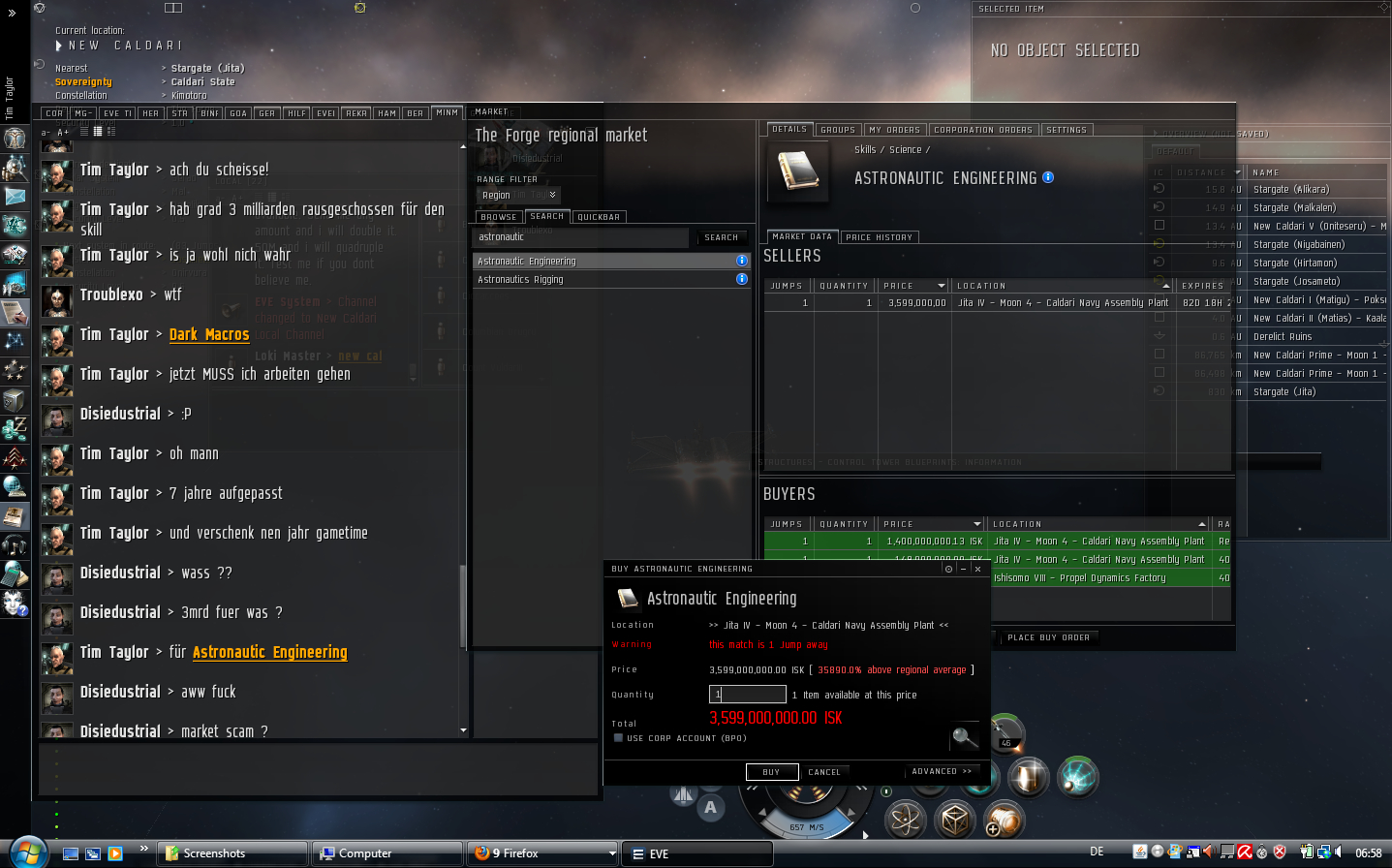Open the Dark Macros chat link
This screenshot has width=1392, height=868.
209,334
